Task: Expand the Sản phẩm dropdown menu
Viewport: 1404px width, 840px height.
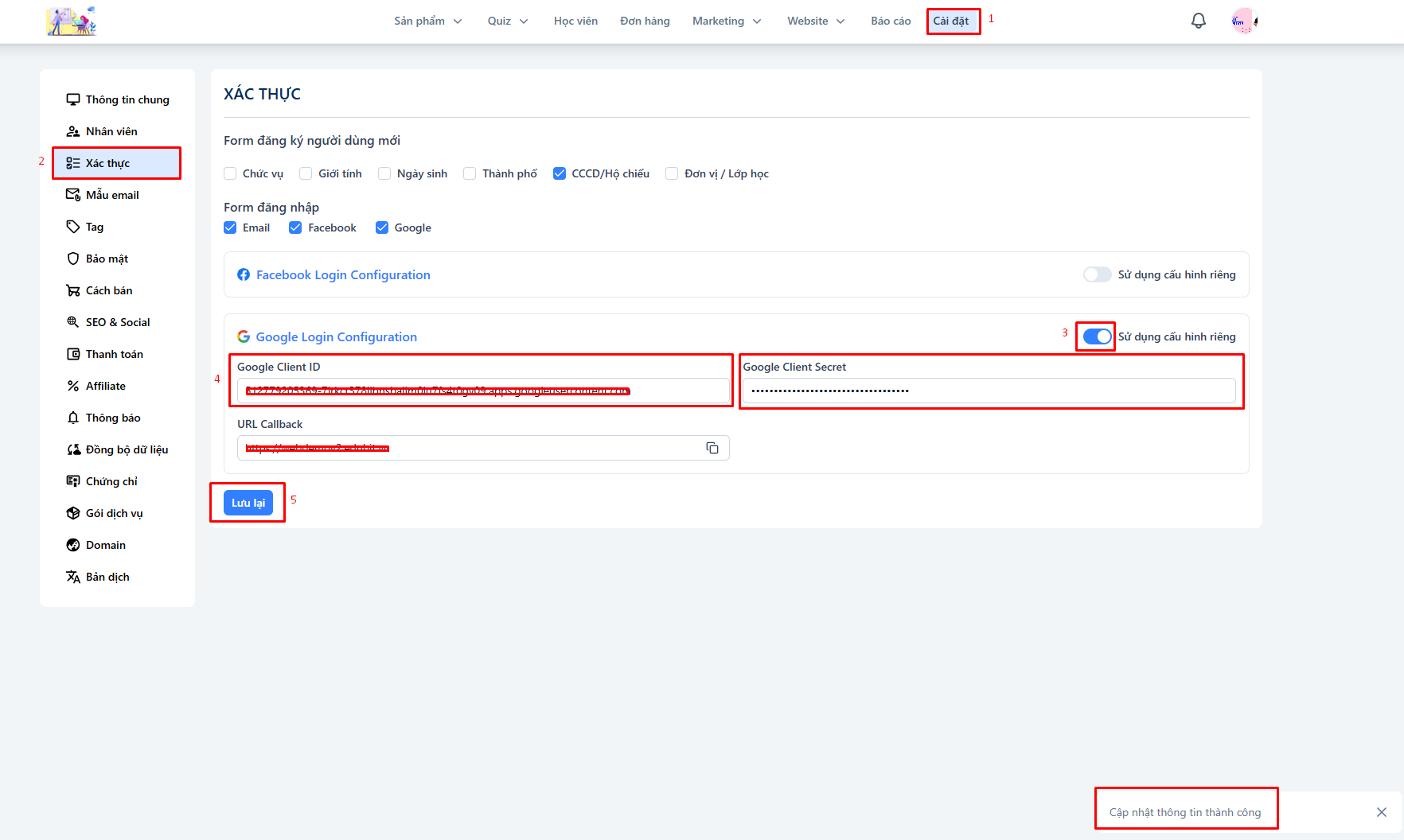Action: pyautogui.click(x=427, y=21)
